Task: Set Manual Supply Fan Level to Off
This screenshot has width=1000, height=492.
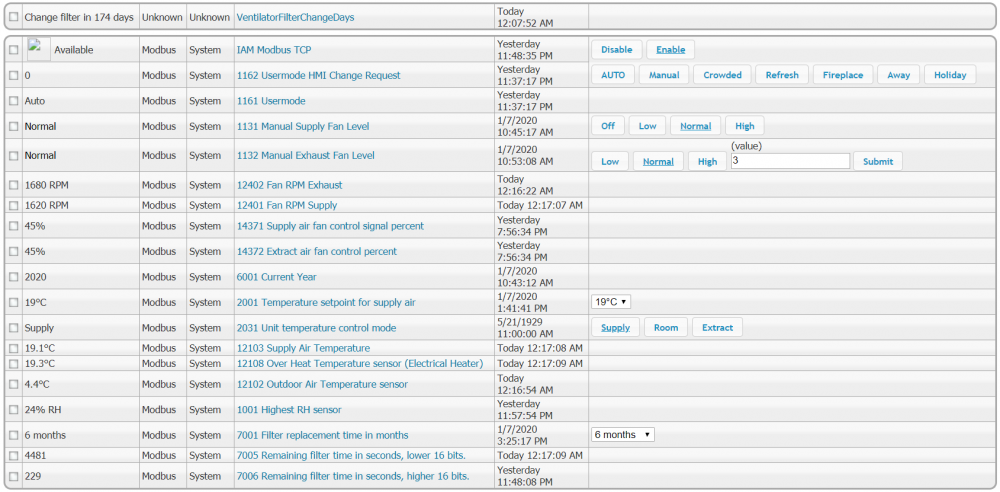Action: point(607,126)
